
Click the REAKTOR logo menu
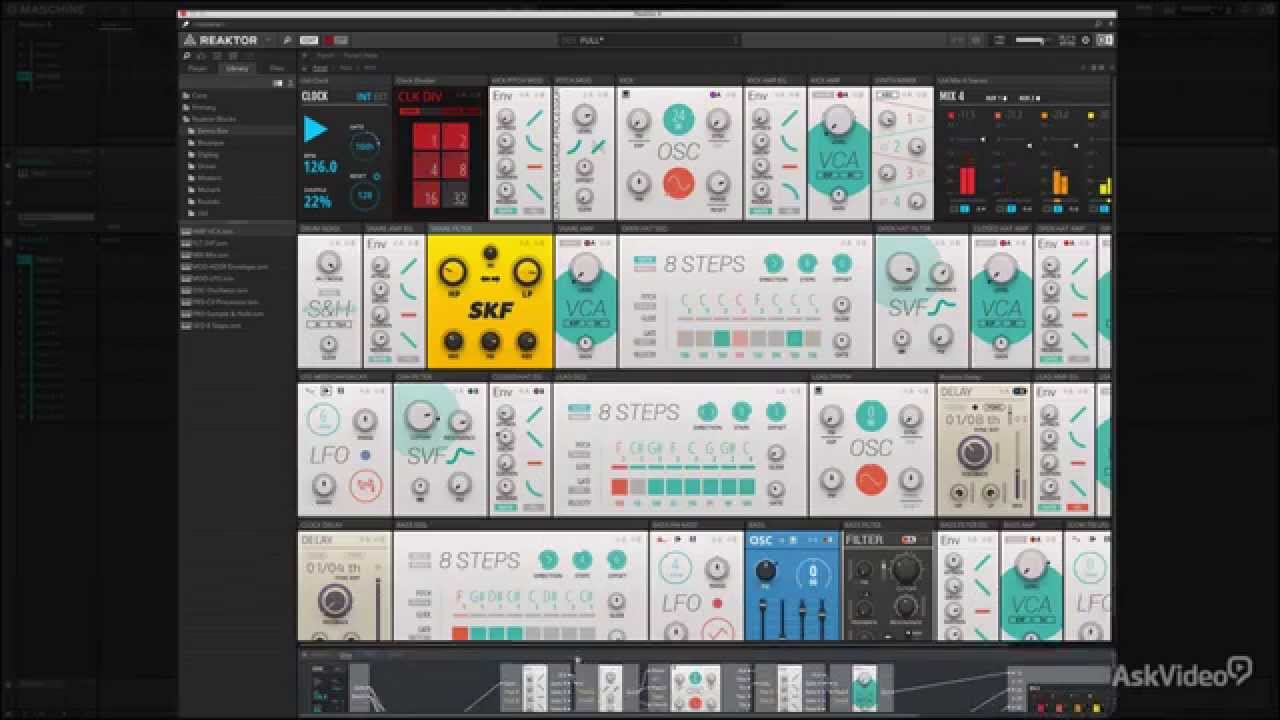tap(221, 40)
